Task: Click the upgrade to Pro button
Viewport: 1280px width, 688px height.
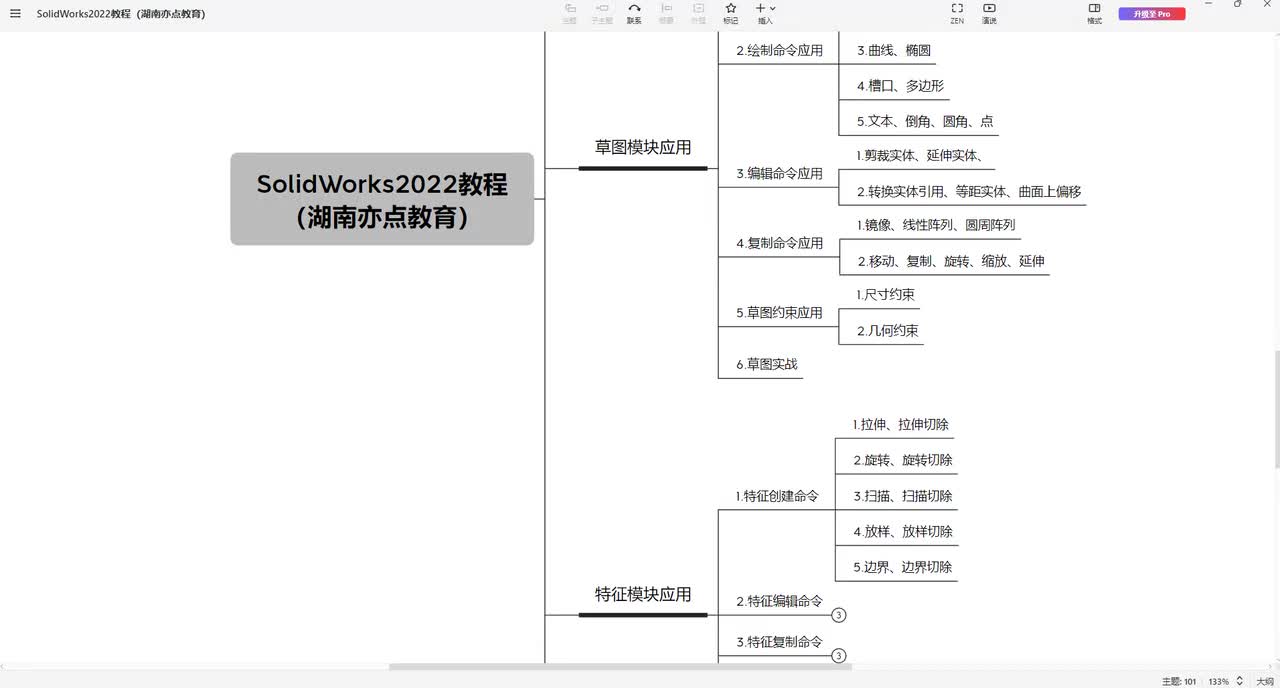Action: 1152,14
